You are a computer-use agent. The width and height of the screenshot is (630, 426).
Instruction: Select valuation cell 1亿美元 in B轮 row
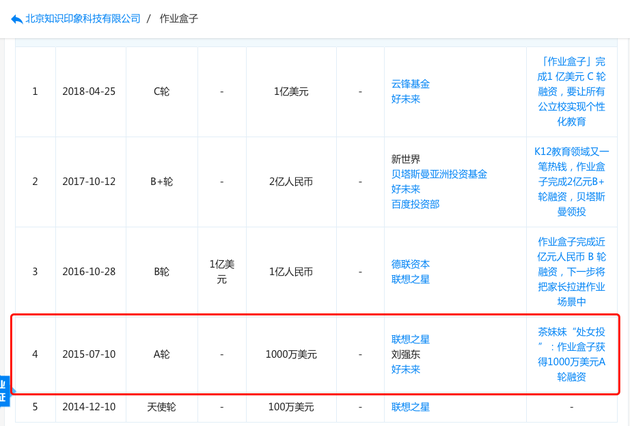tap(222, 272)
